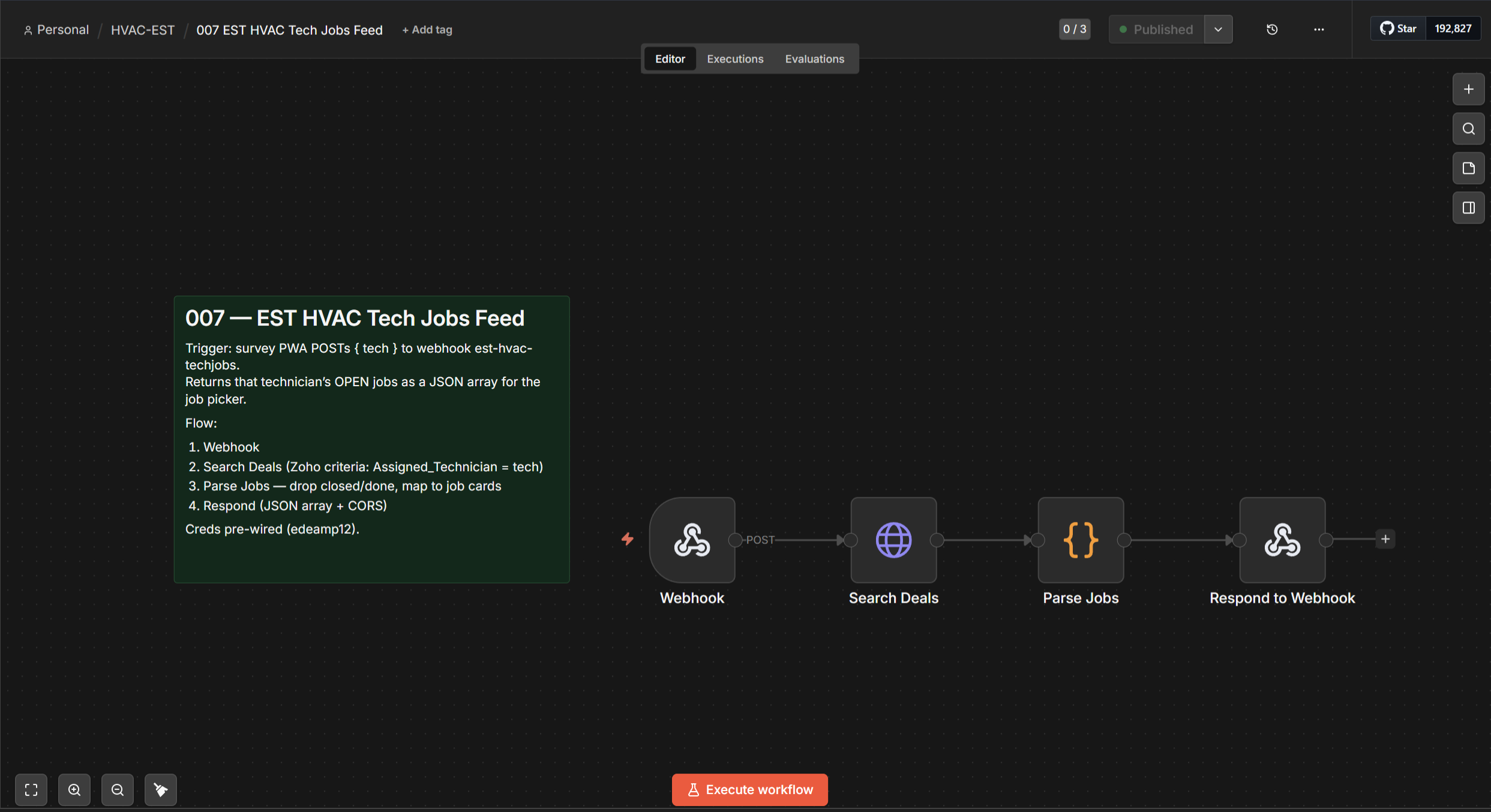Open the add node plus panel

pos(1468,89)
